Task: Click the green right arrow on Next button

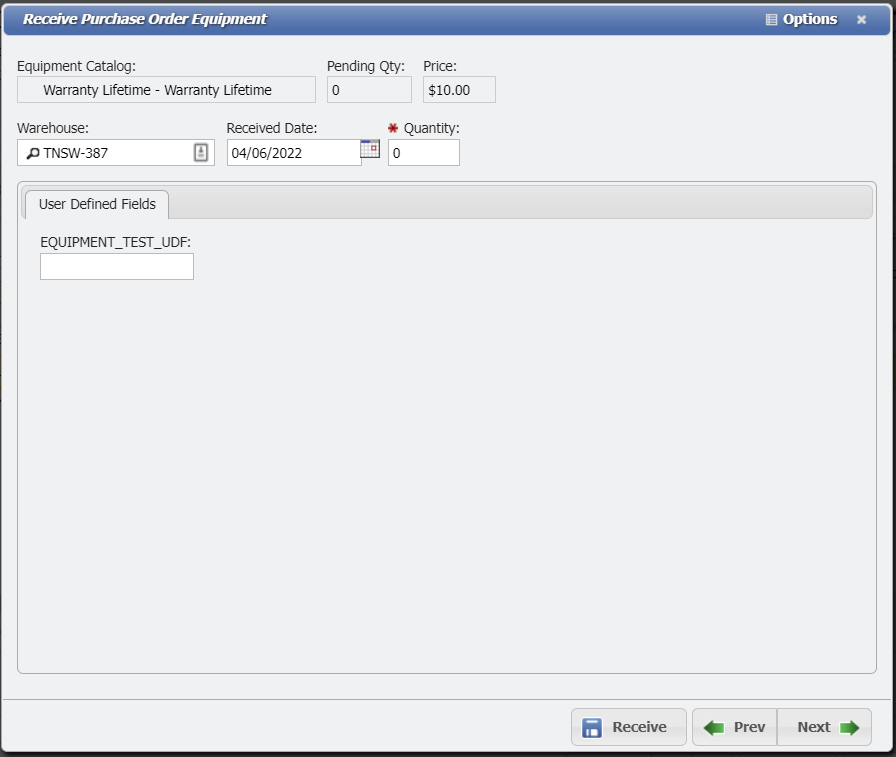Action: pyautogui.click(x=848, y=727)
